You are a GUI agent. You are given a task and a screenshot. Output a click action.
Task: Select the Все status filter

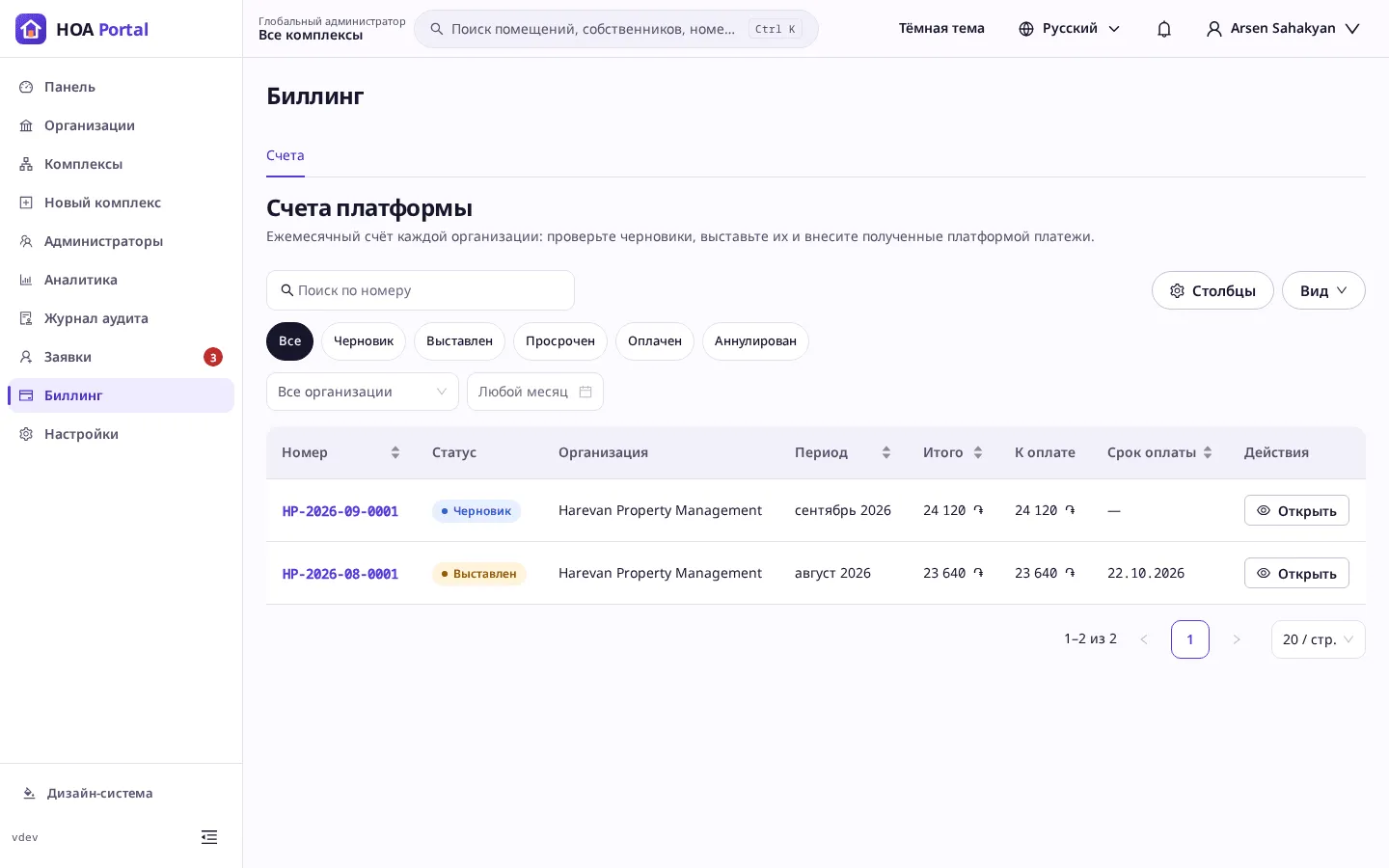click(289, 341)
